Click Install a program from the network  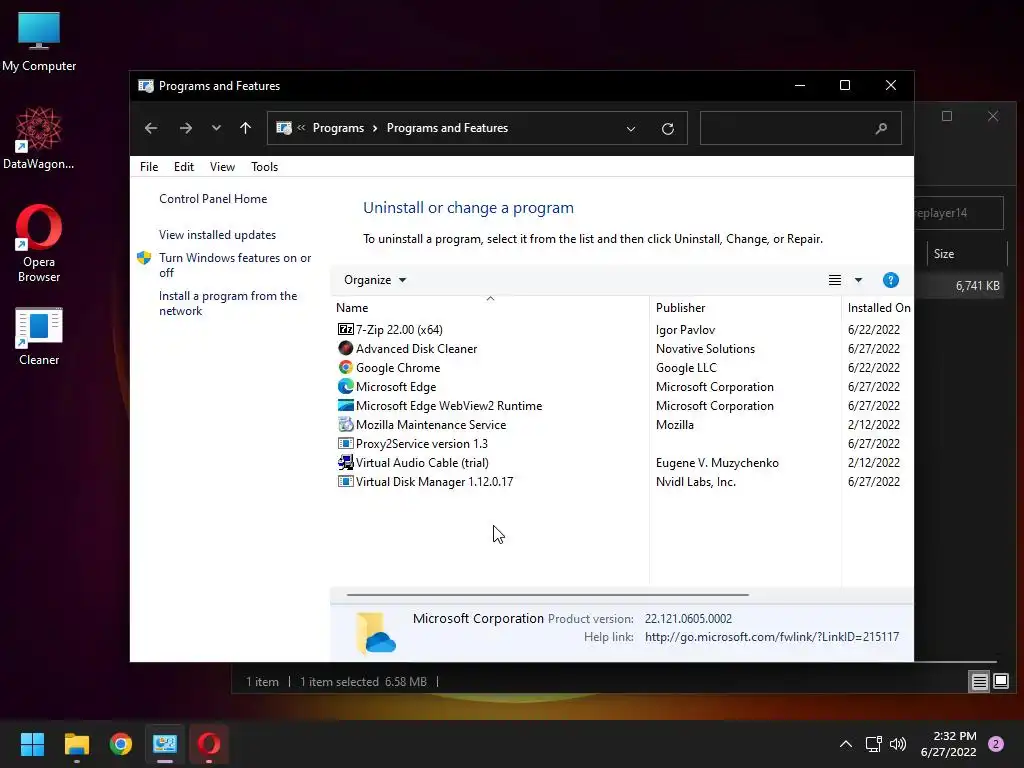pyautogui.click(x=228, y=303)
